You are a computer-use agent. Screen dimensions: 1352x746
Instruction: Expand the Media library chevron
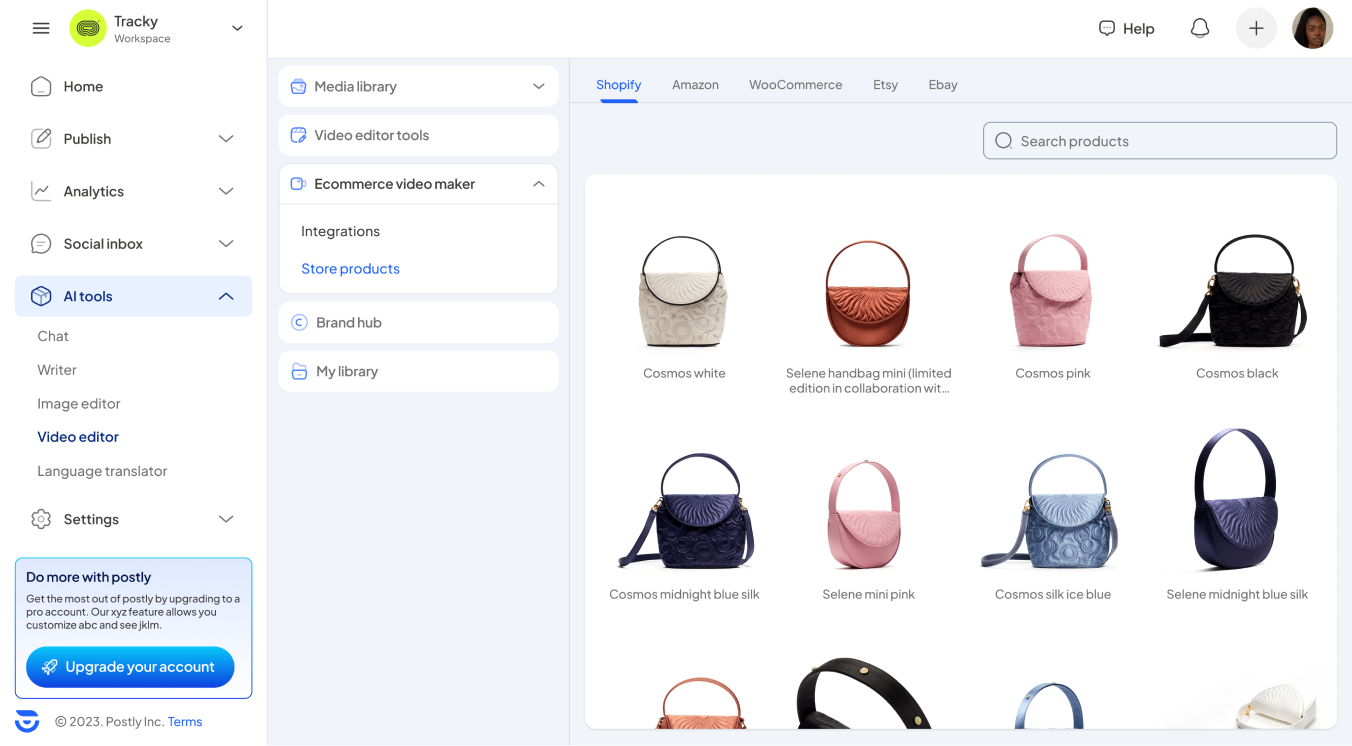click(x=539, y=87)
